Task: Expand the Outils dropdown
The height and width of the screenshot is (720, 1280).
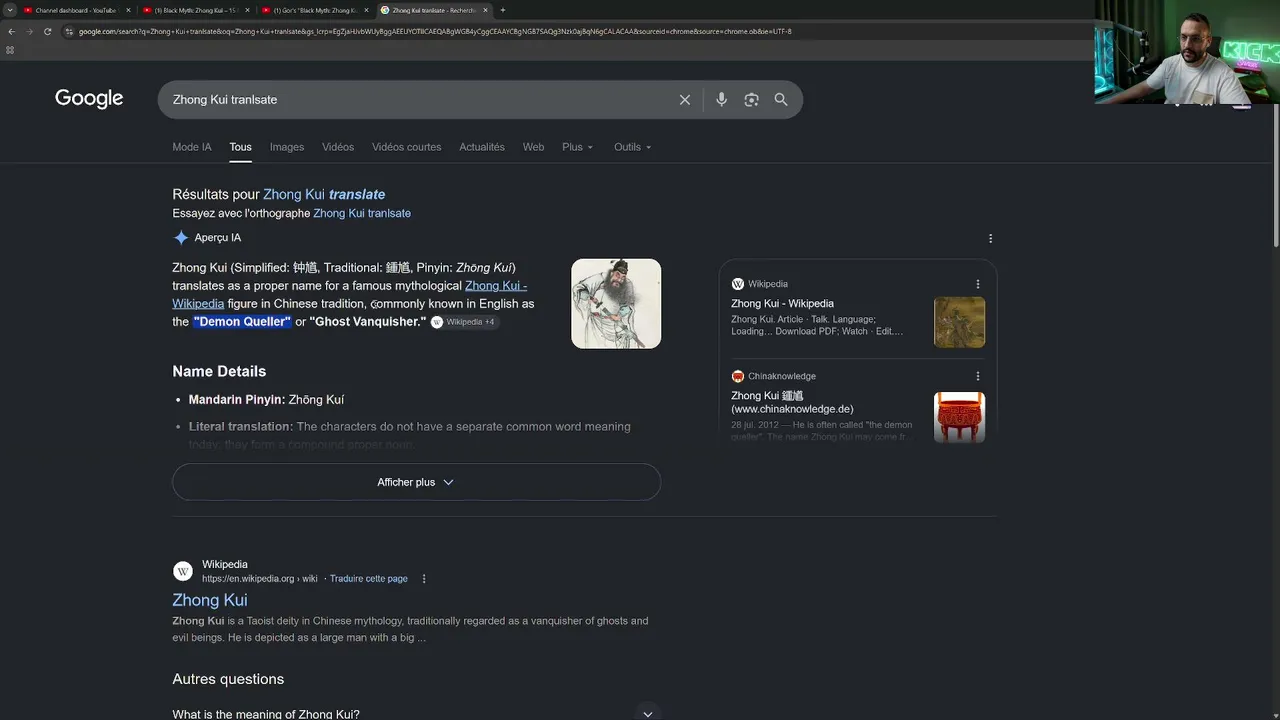Action: pyautogui.click(x=632, y=147)
